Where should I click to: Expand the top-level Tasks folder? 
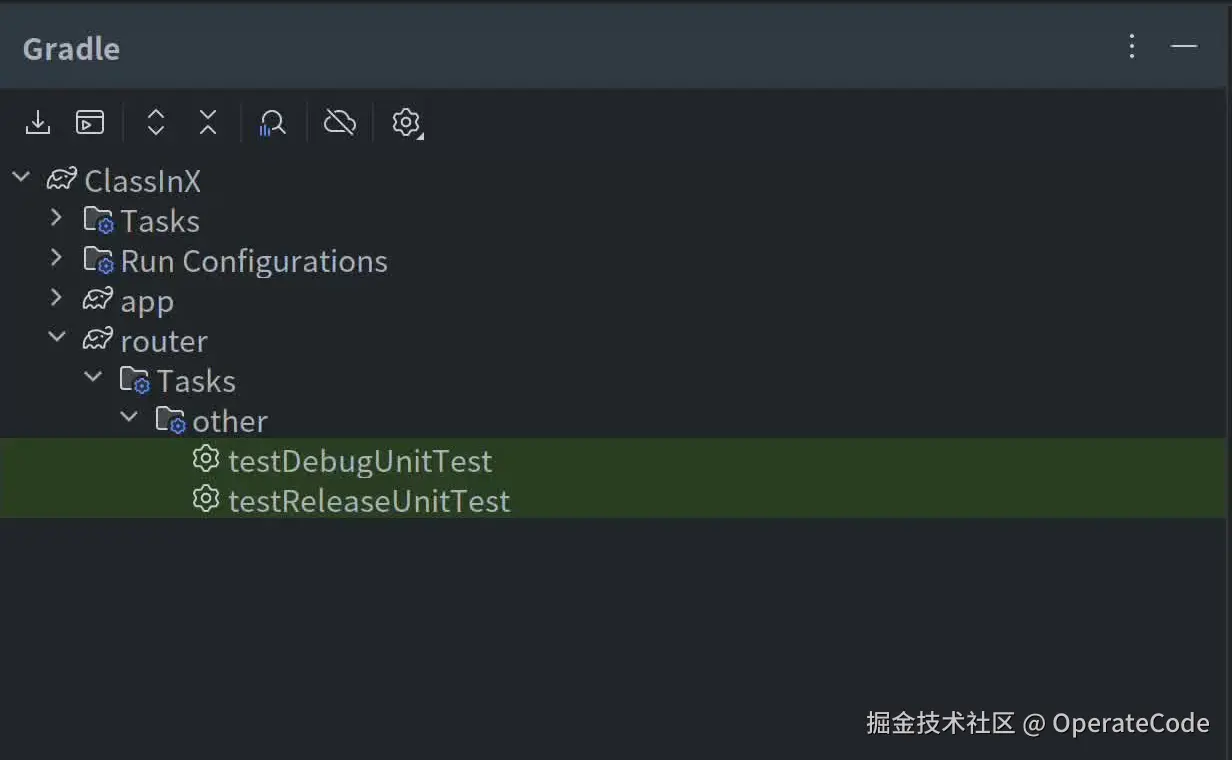click(x=57, y=218)
